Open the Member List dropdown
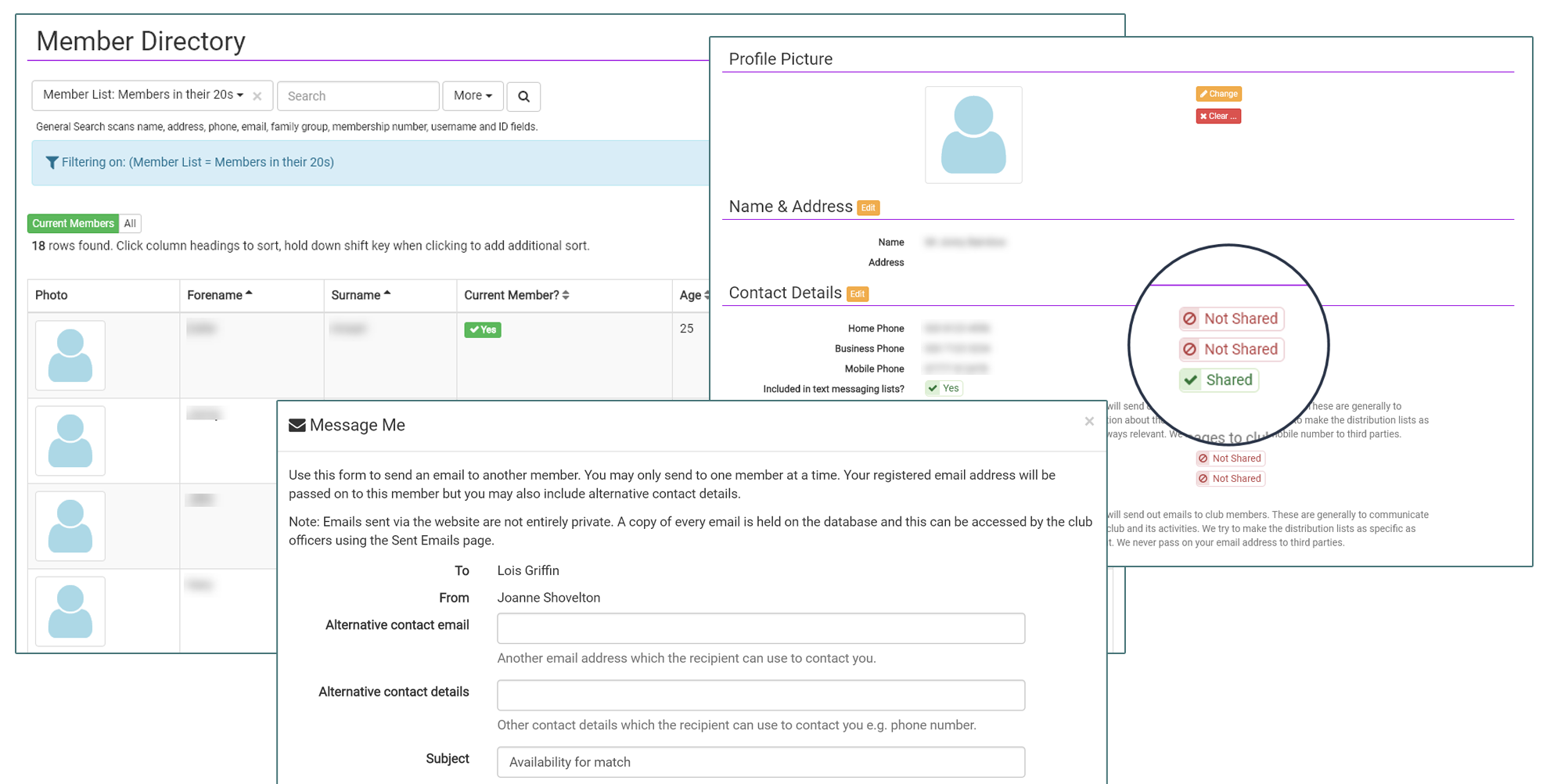The width and height of the screenshot is (1550, 784). 143,95
